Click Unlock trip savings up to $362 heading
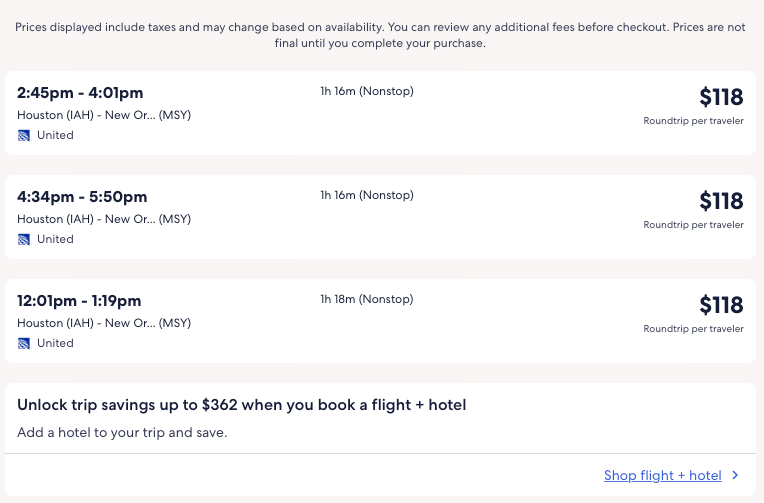Image resolution: width=764 pixels, height=503 pixels. tap(242, 405)
